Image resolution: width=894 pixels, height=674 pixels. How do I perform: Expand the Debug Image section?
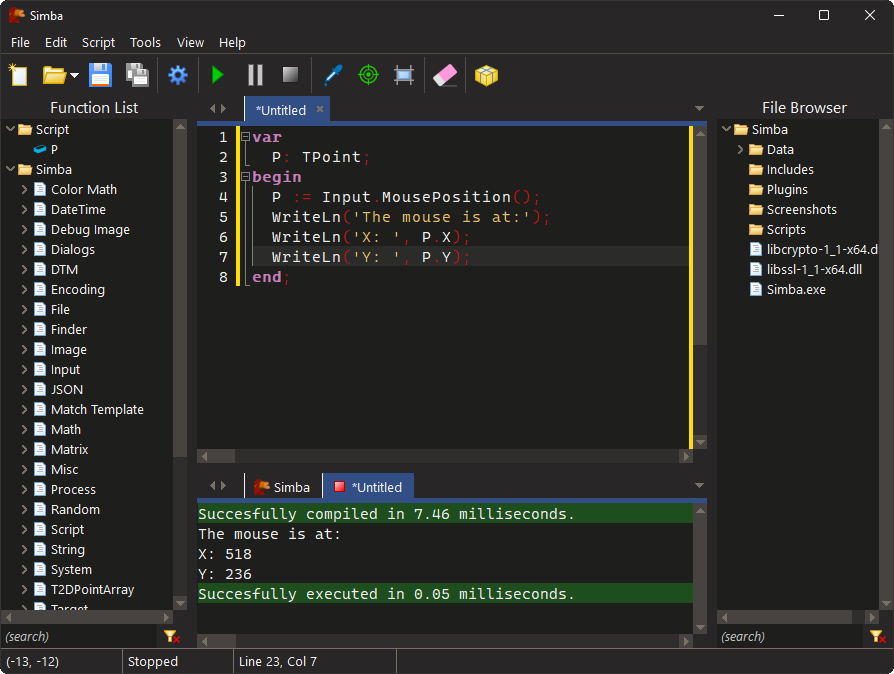tap(24, 229)
